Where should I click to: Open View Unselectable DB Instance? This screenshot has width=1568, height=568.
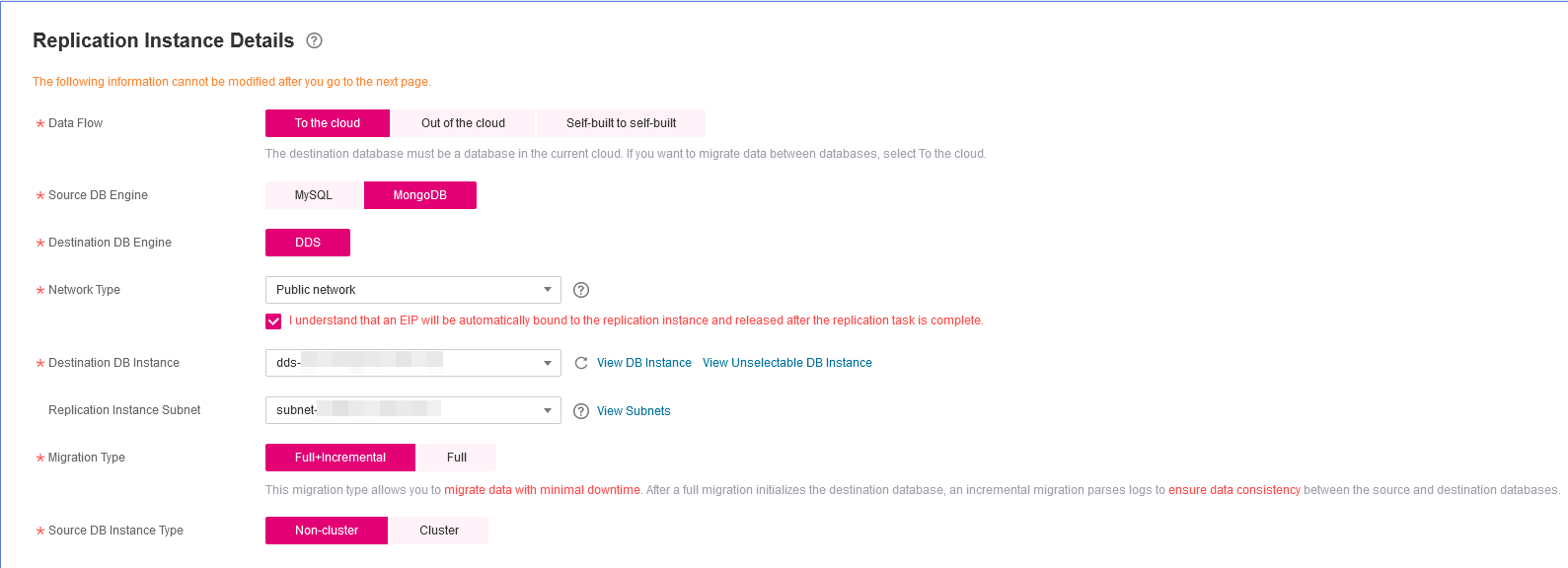click(786, 362)
